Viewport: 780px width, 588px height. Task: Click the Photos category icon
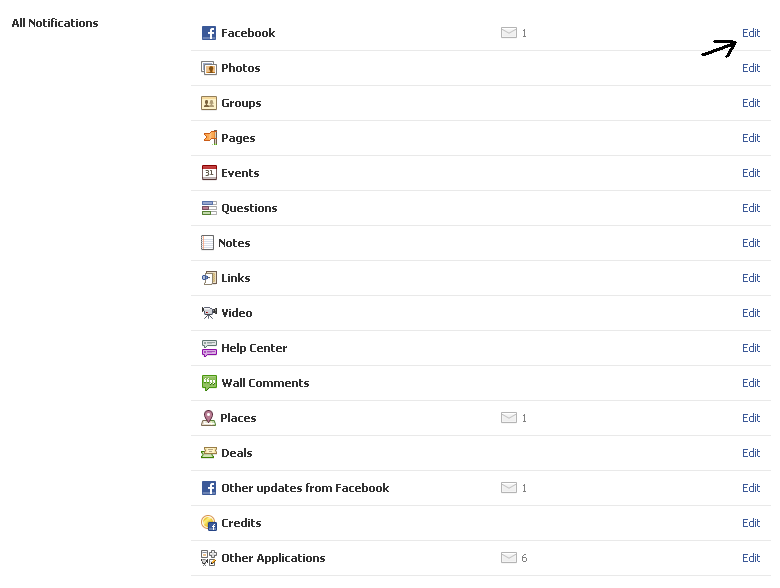208,68
